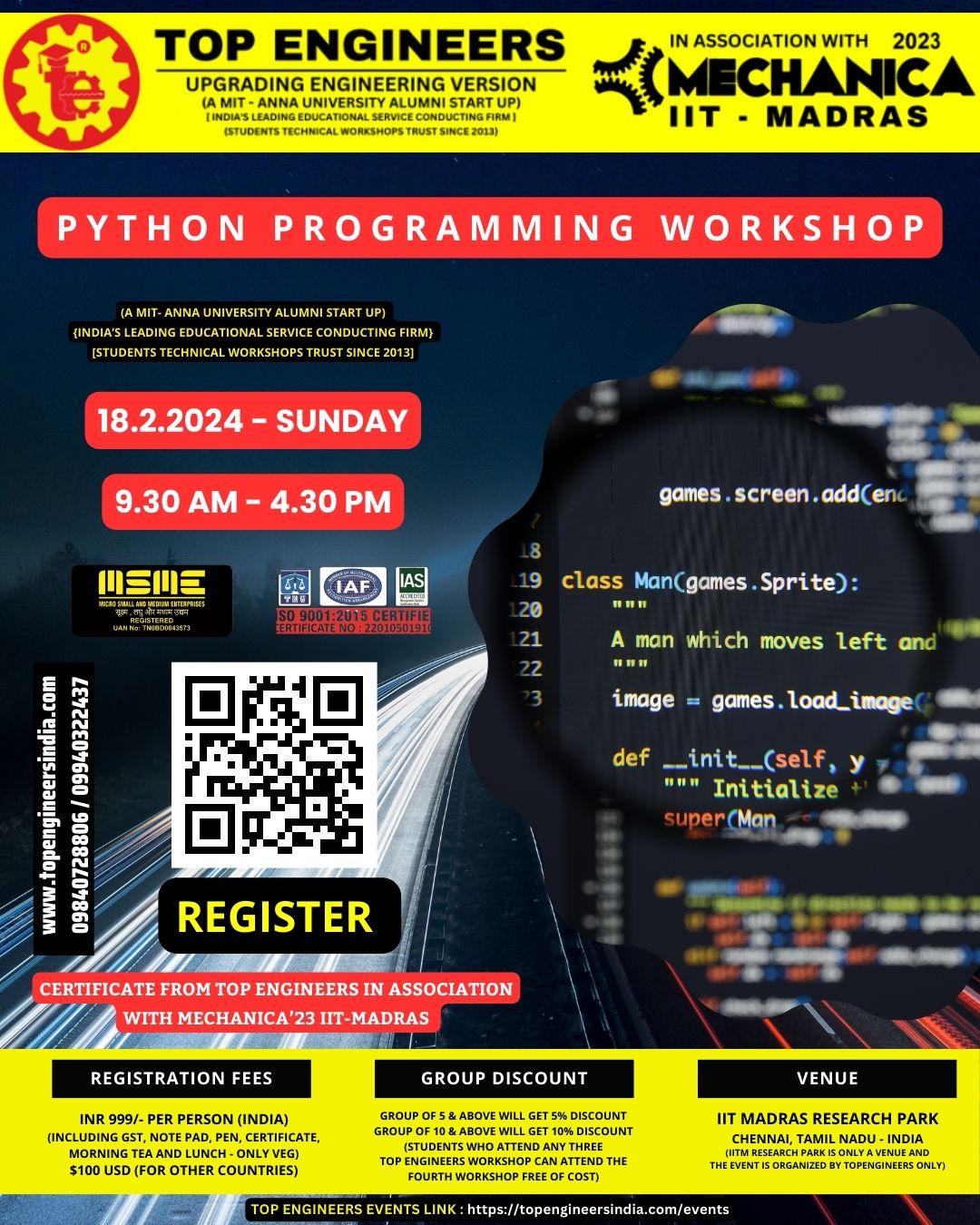This screenshot has width=980, height=1225.
Task: Select the 18.2.2024 - Sunday date badge
Action: (x=253, y=420)
